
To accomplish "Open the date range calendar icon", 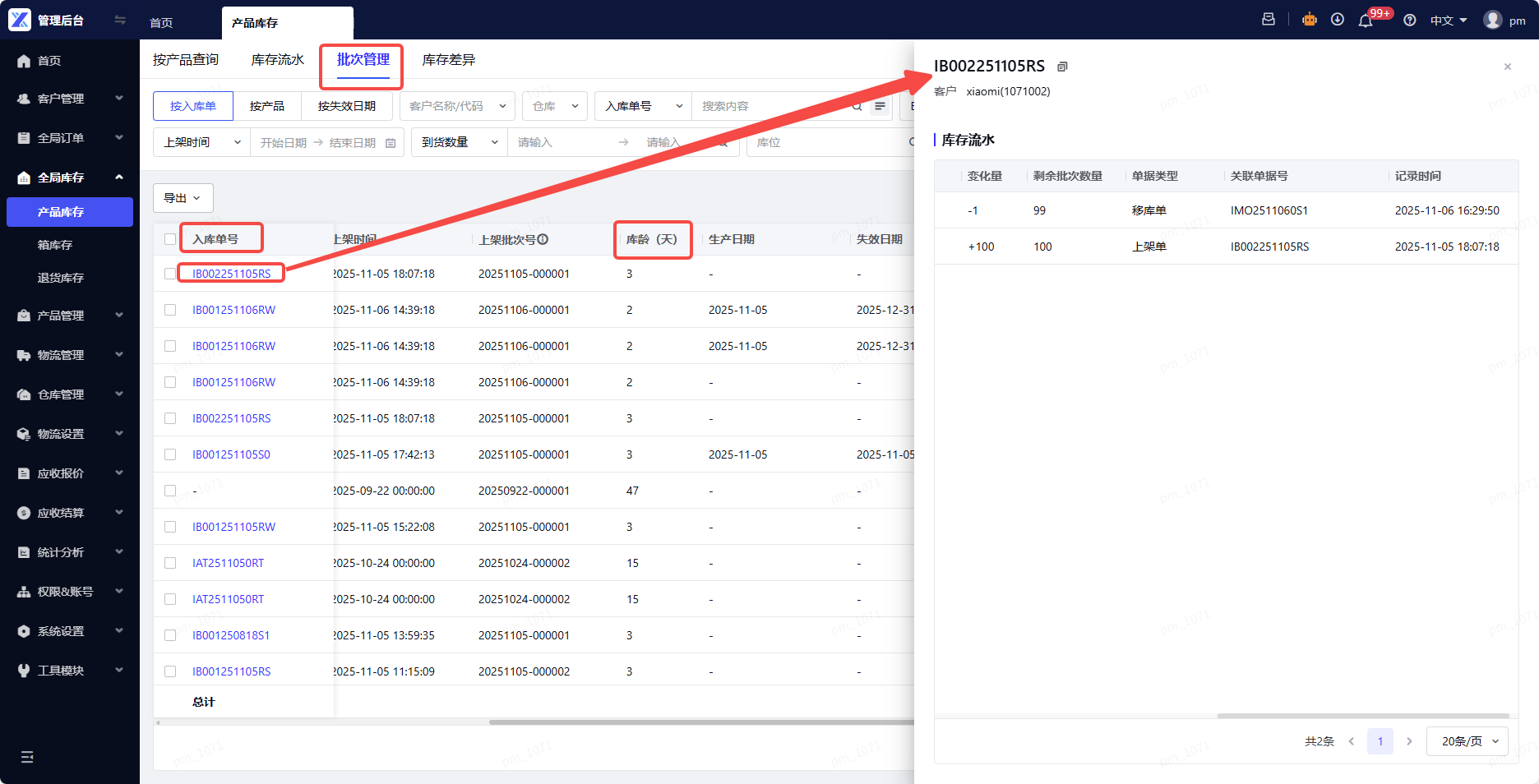I will (x=391, y=143).
